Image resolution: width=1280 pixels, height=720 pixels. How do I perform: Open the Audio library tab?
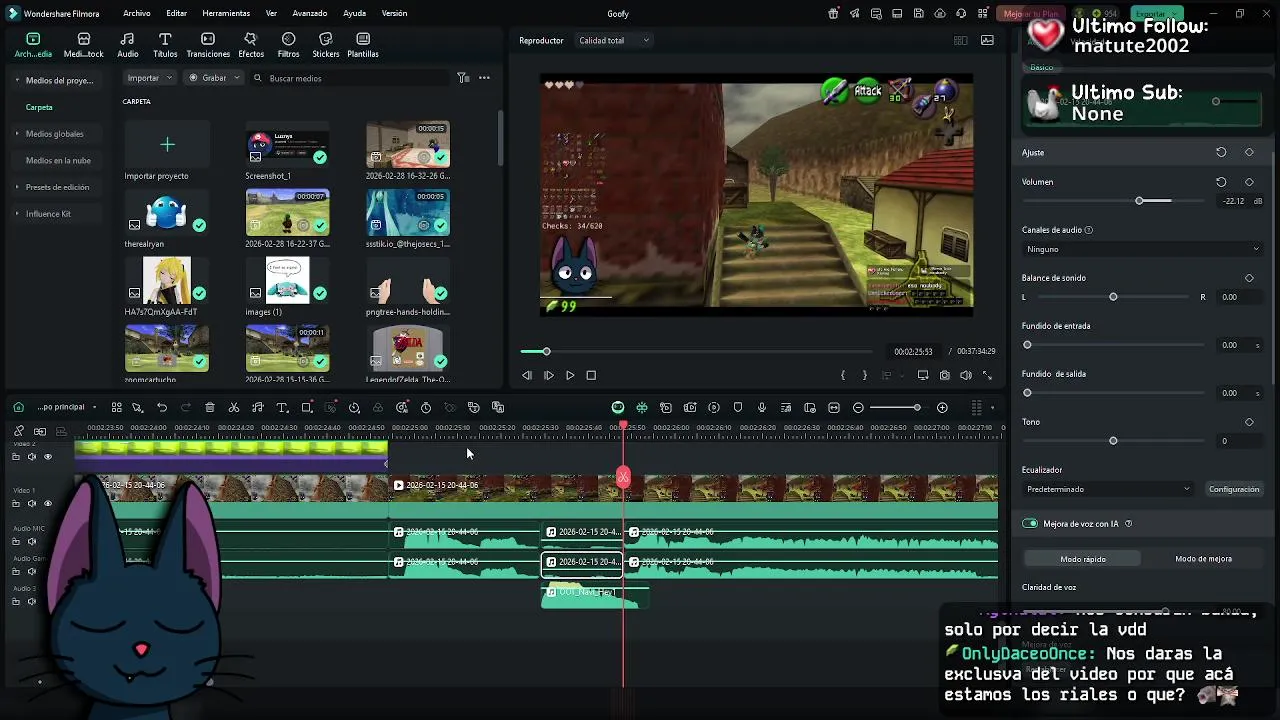(128, 45)
